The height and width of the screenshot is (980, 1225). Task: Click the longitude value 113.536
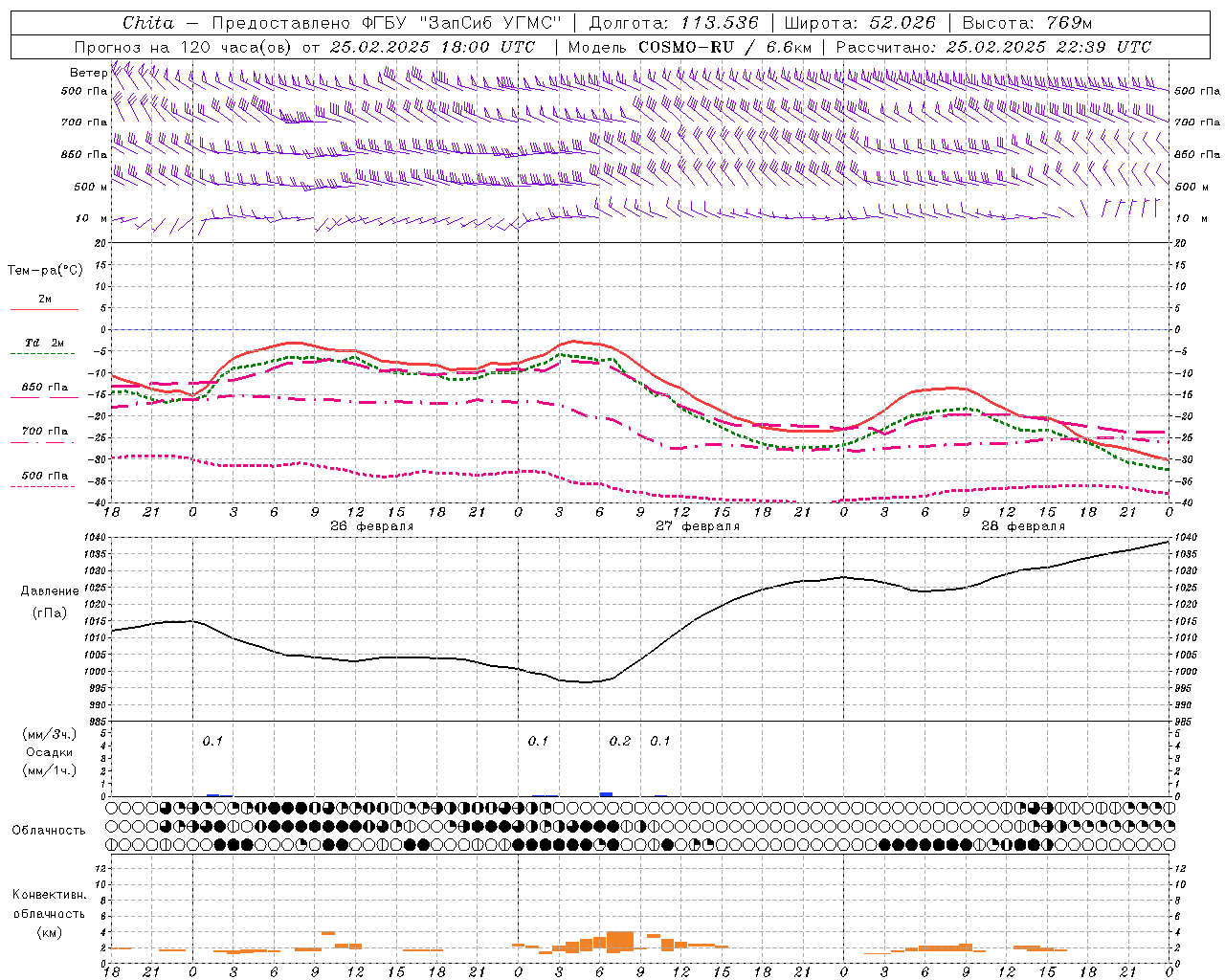(x=719, y=23)
